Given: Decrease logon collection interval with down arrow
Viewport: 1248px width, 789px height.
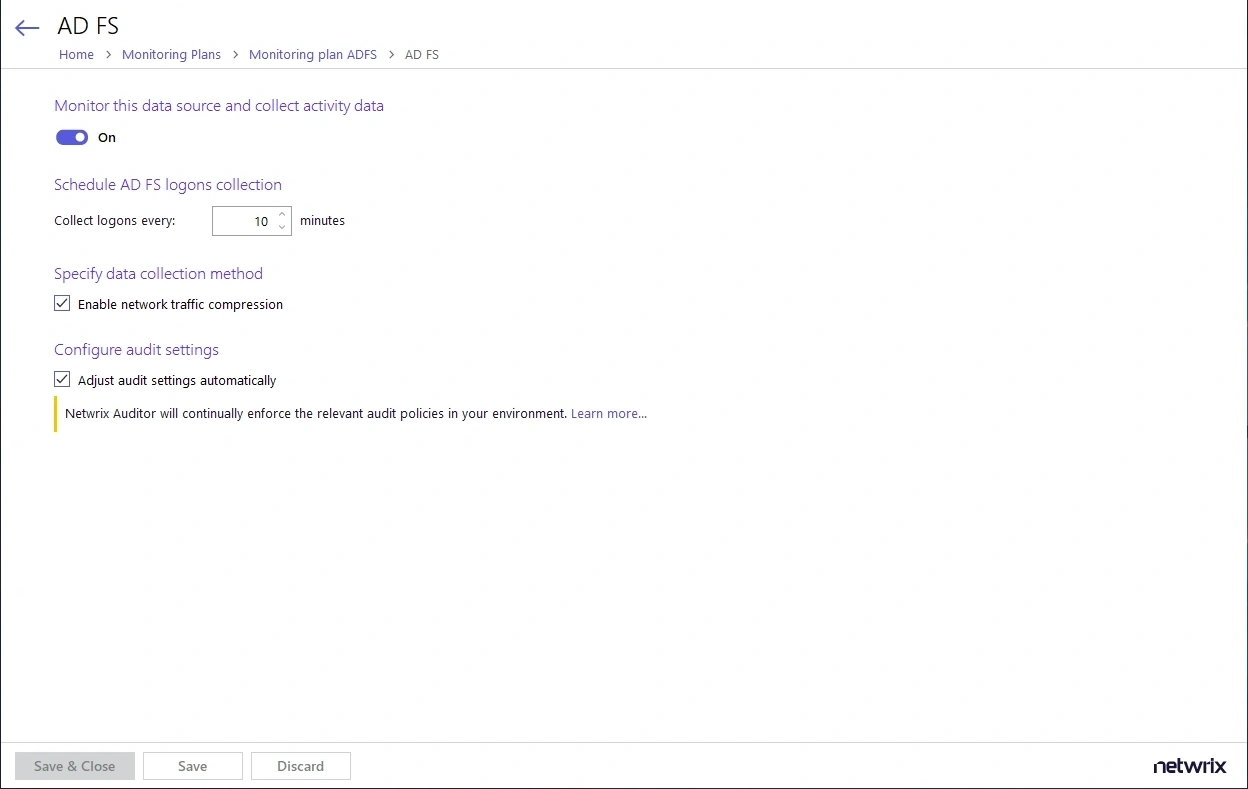Looking at the screenshot, I should pos(283,228).
